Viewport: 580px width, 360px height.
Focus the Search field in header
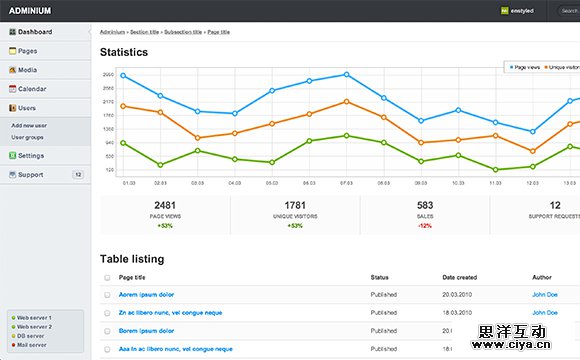[570, 11]
